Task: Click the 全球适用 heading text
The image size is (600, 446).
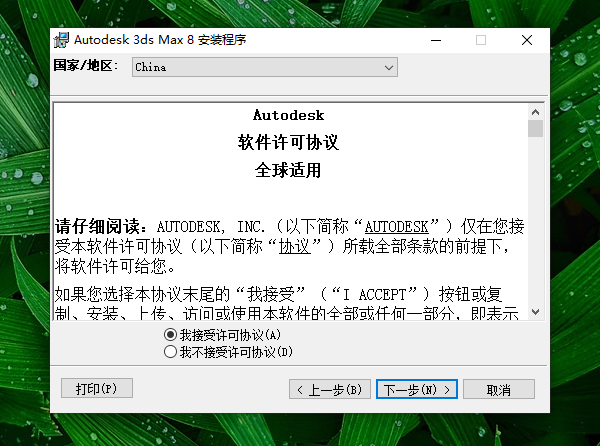Action: pyautogui.click(x=288, y=170)
